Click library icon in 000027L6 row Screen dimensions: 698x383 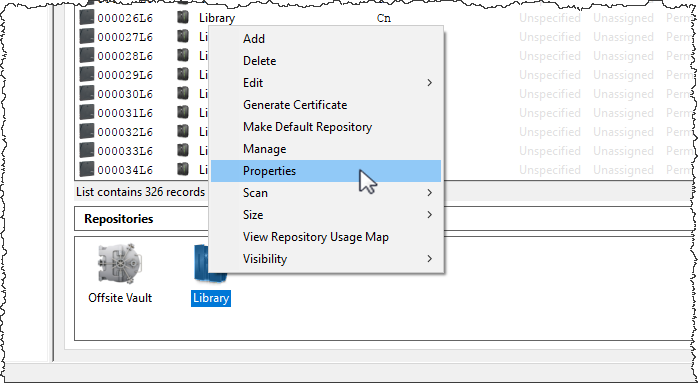(x=183, y=37)
